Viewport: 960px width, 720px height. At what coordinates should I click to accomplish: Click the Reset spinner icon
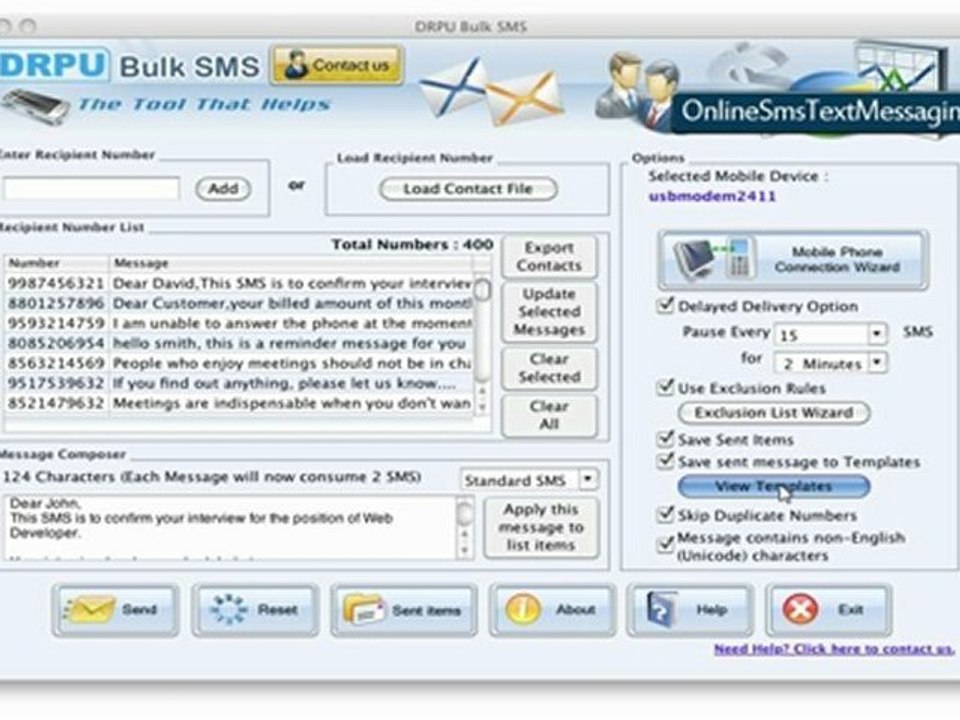[x=228, y=609]
